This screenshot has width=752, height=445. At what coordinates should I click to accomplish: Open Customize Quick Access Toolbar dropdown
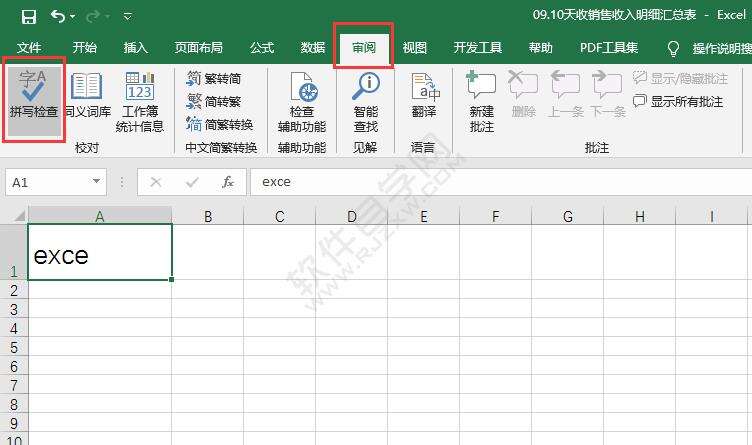(128, 17)
